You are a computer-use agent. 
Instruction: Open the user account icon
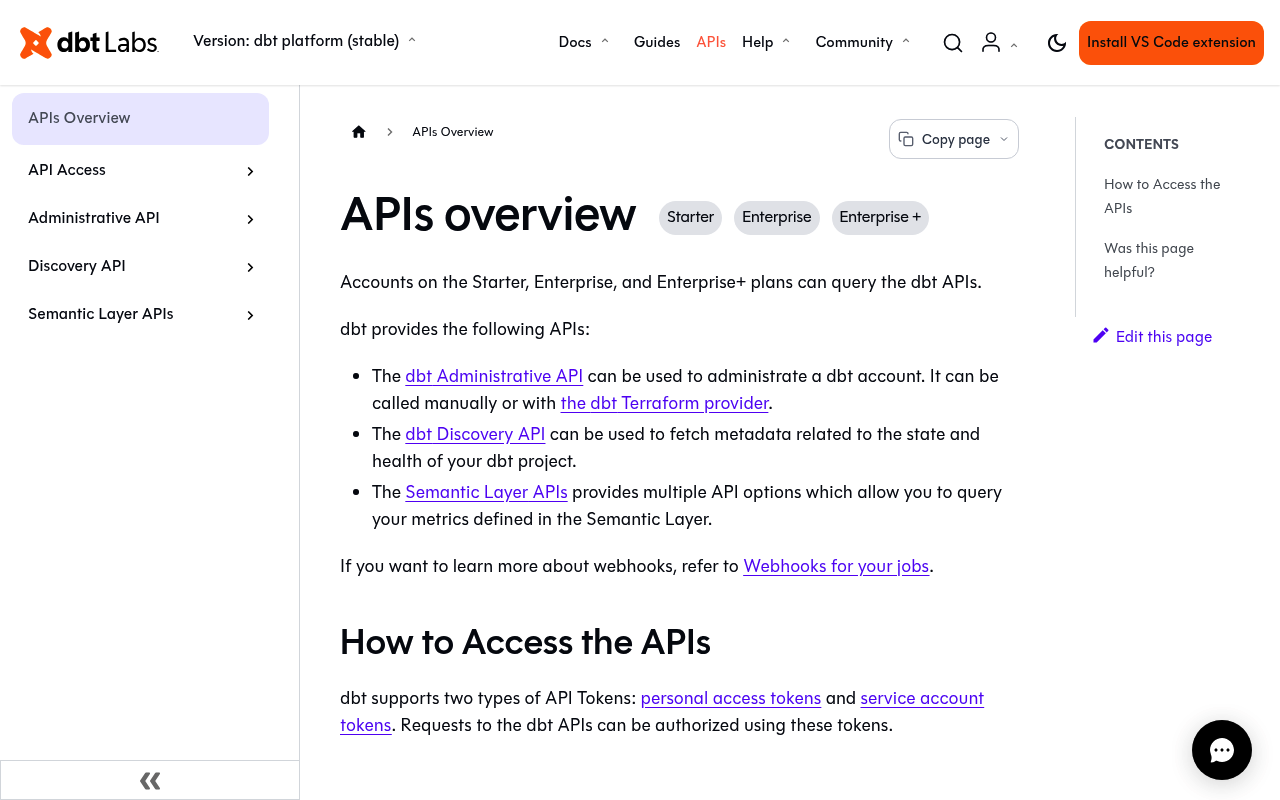[x=991, y=42]
